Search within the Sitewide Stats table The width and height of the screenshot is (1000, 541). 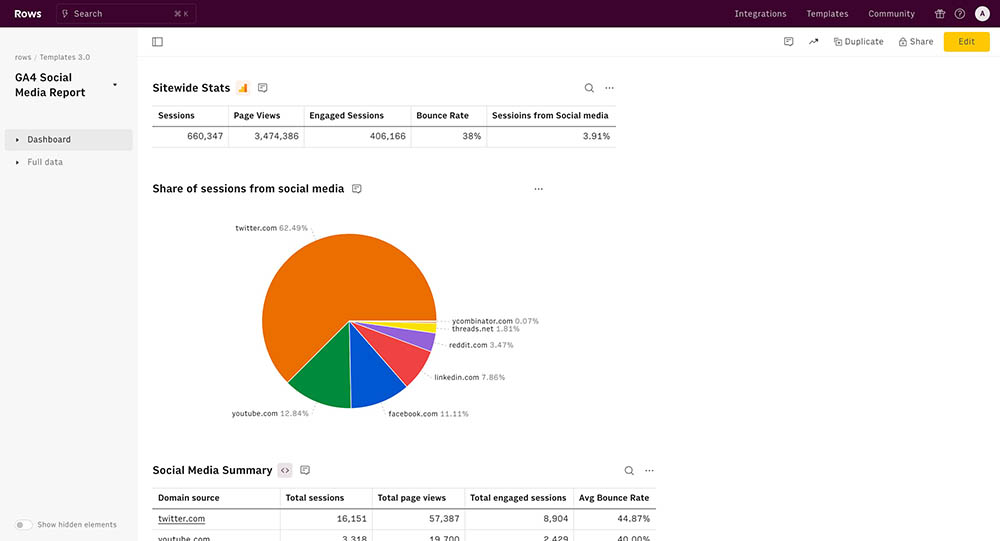coord(589,88)
